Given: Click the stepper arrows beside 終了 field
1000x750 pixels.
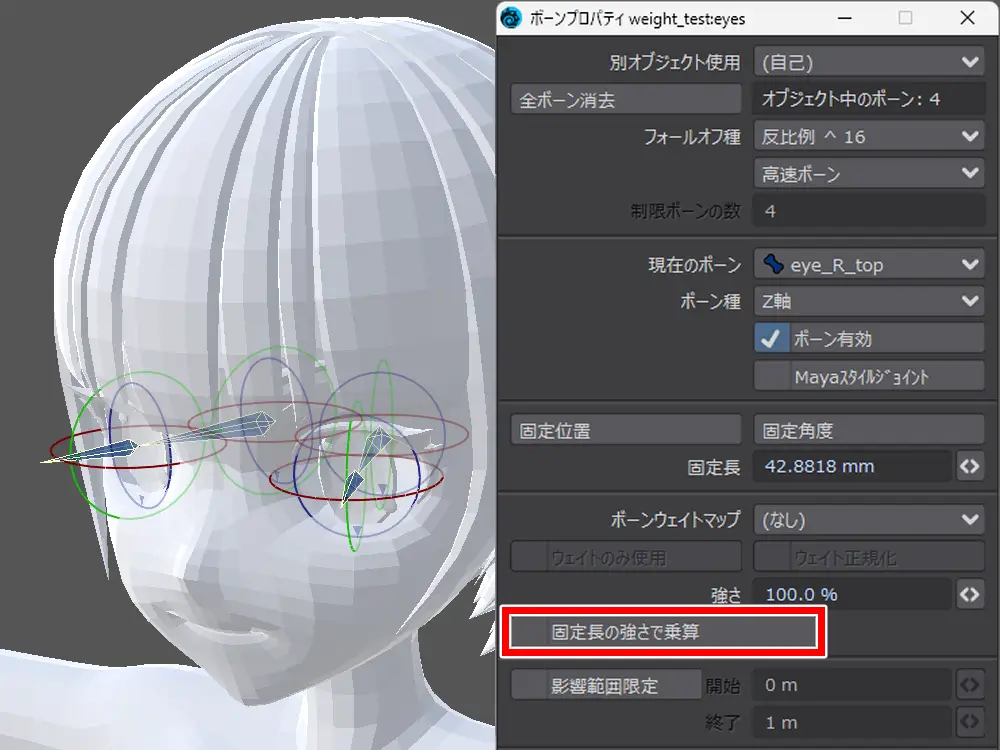Looking at the screenshot, I should 969,722.
